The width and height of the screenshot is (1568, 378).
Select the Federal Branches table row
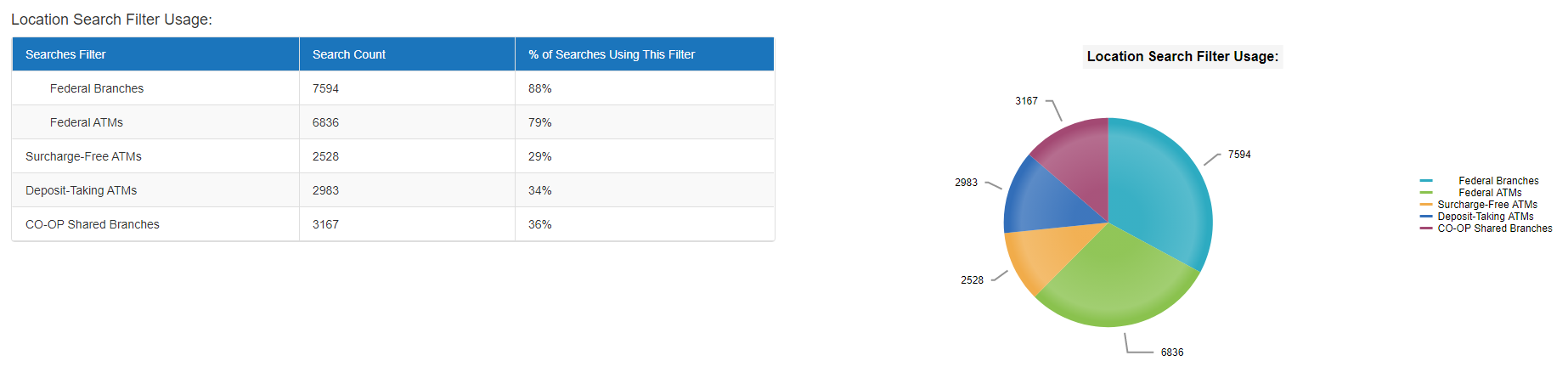click(393, 88)
